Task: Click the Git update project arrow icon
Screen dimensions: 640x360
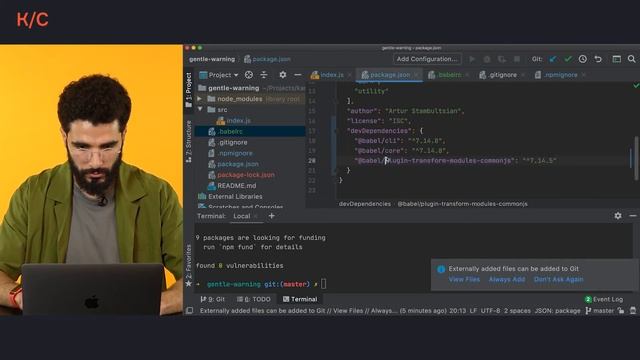Action: [553, 59]
